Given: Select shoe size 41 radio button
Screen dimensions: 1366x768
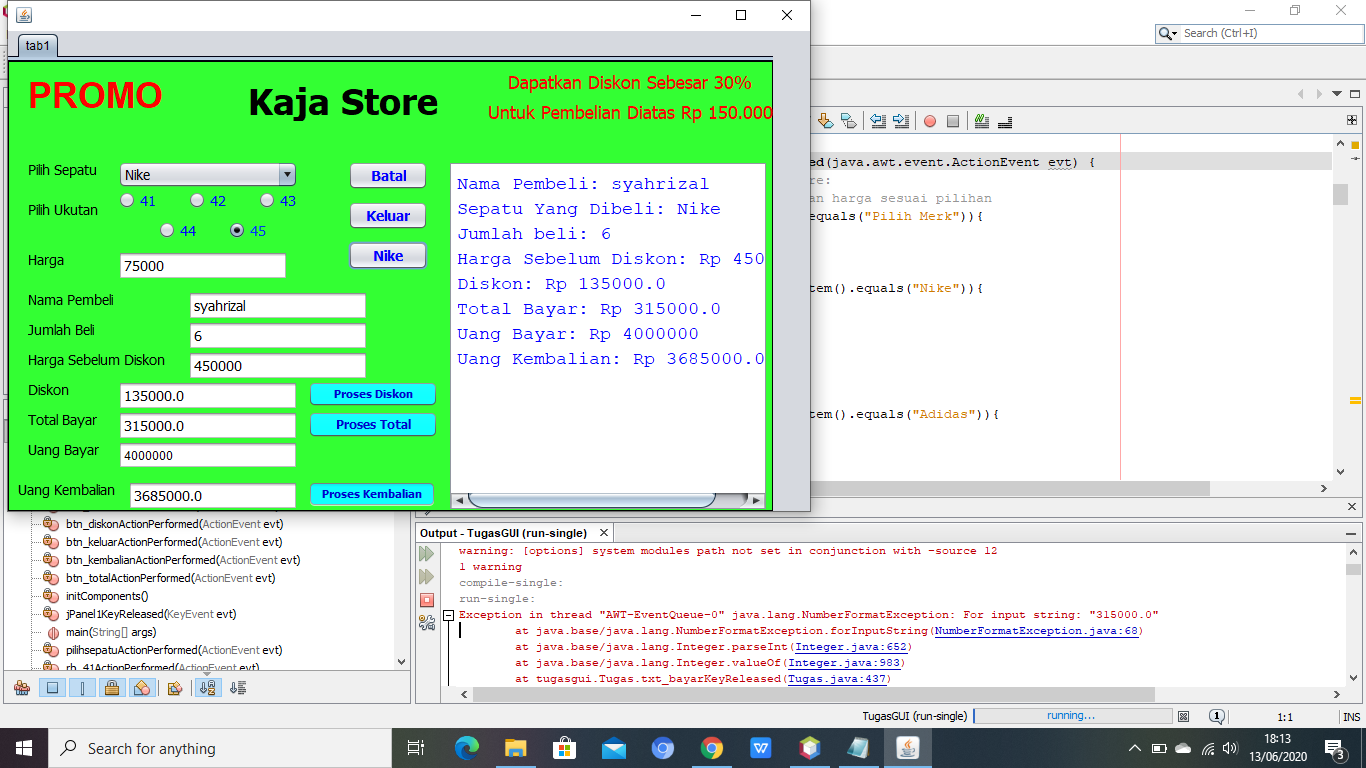Looking at the screenshot, I should click(x=127, y=200).
